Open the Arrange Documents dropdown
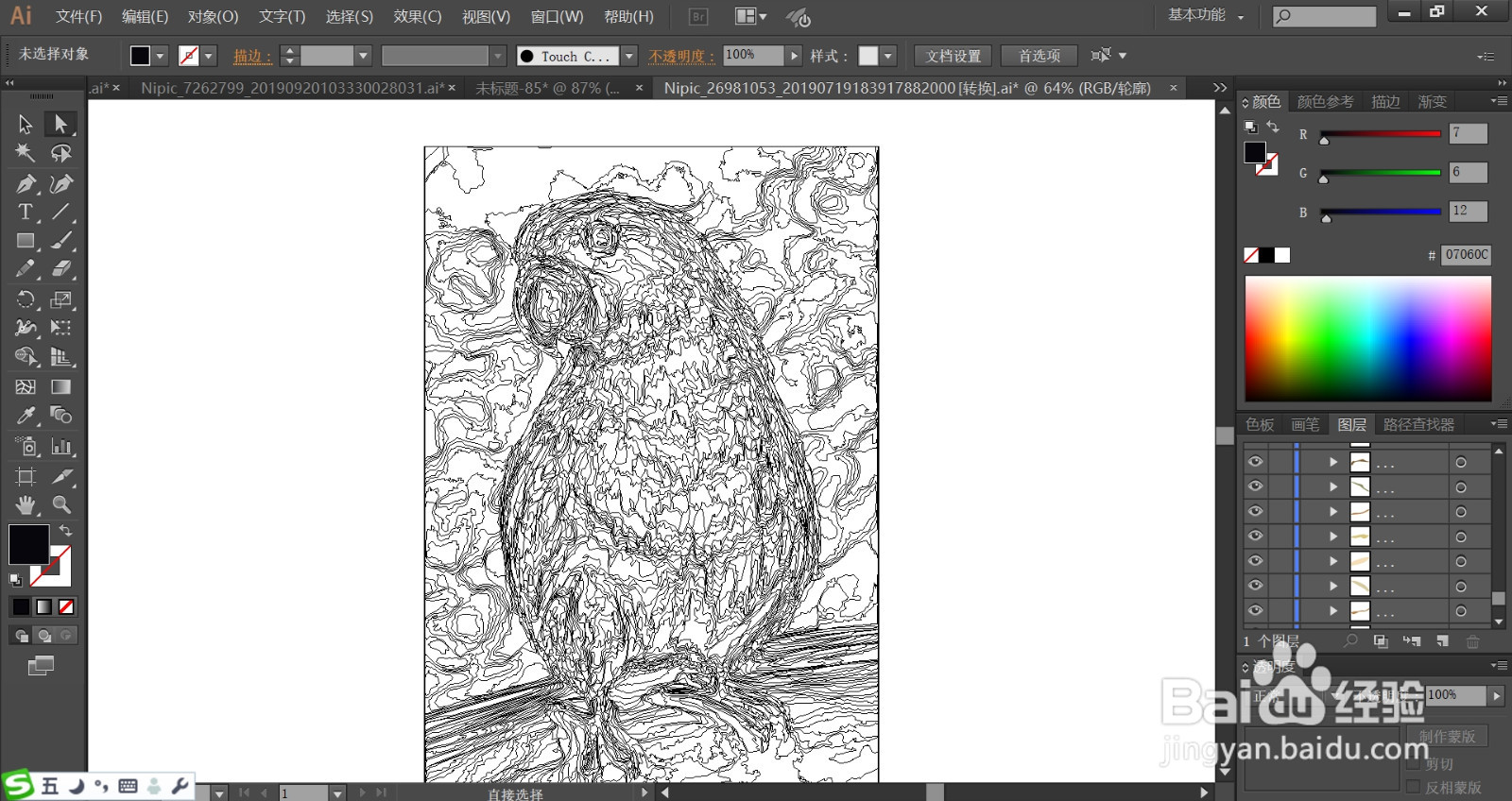This screenshot has height=801, width=1512. click(x=751, y=16)
